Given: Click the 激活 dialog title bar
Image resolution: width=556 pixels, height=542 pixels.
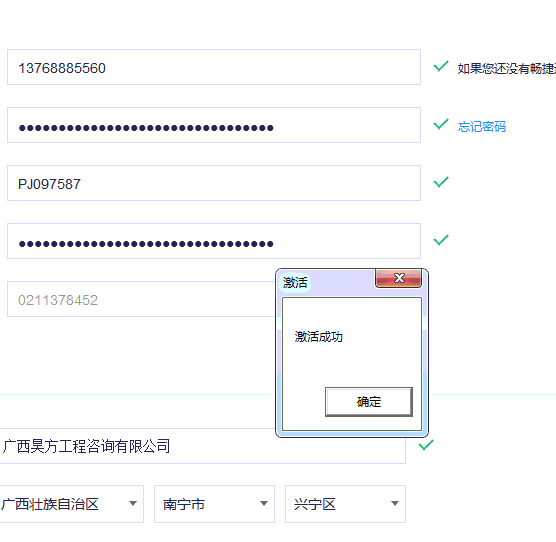Looking at the screenshot, I should (326, 283).
